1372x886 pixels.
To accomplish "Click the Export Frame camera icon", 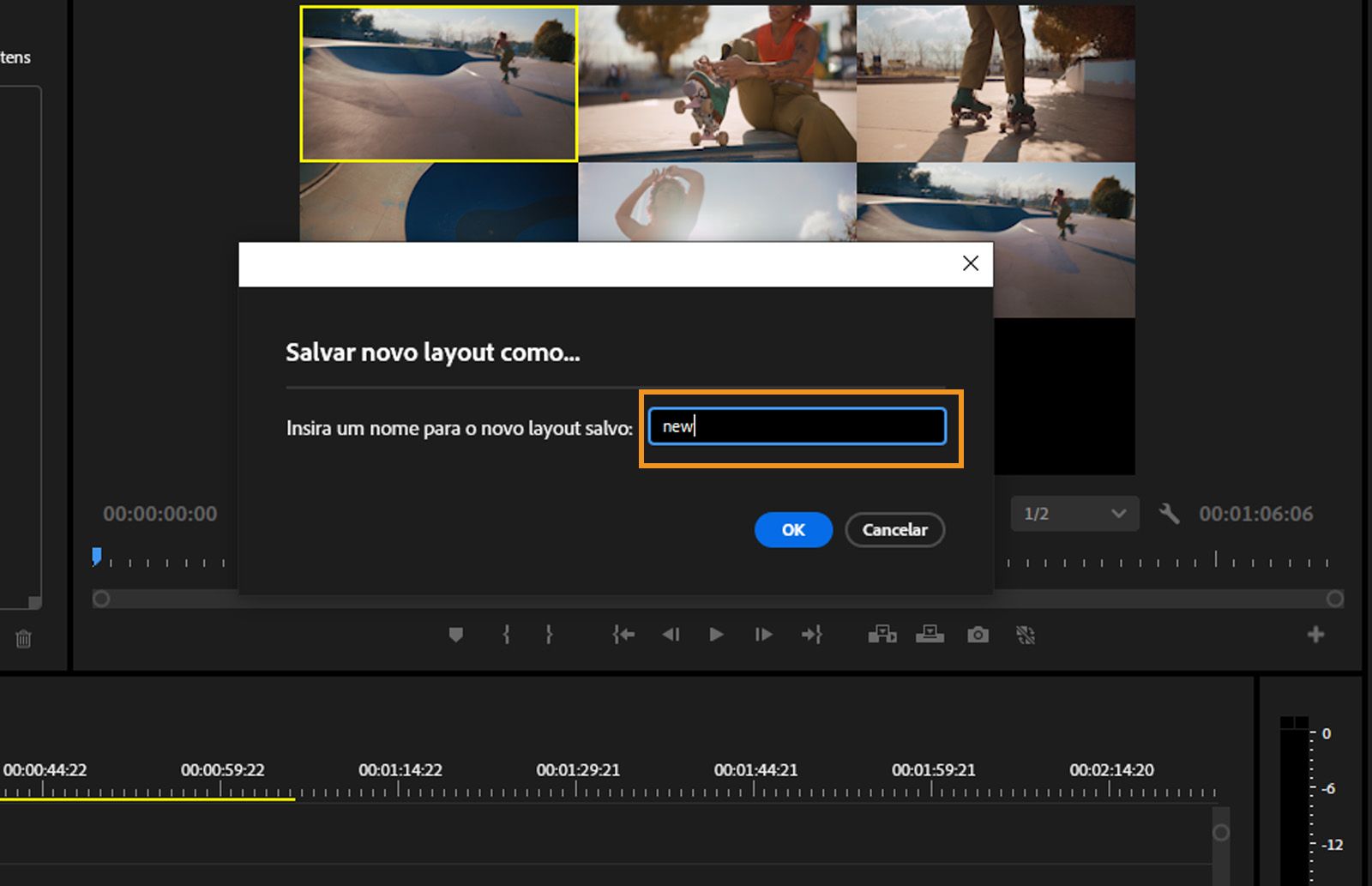I will (978, 635).
